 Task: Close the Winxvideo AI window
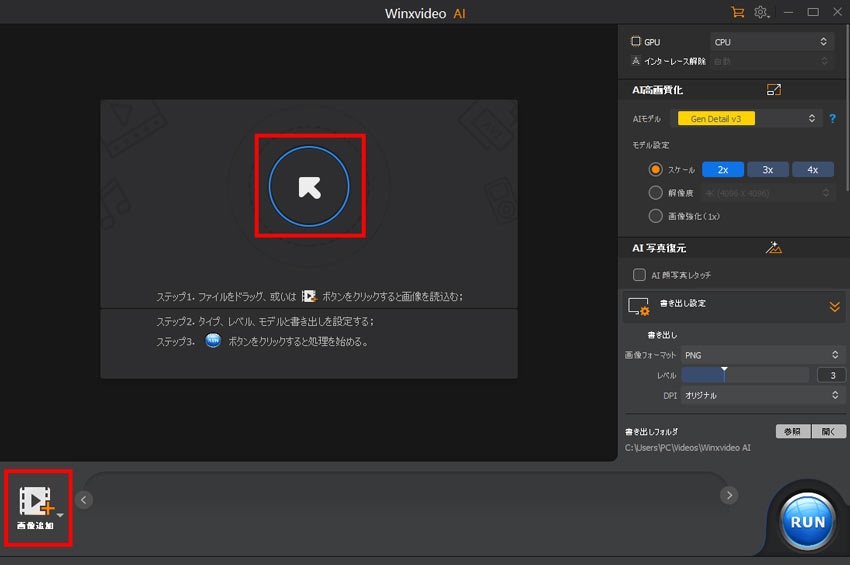click(838, 12)
